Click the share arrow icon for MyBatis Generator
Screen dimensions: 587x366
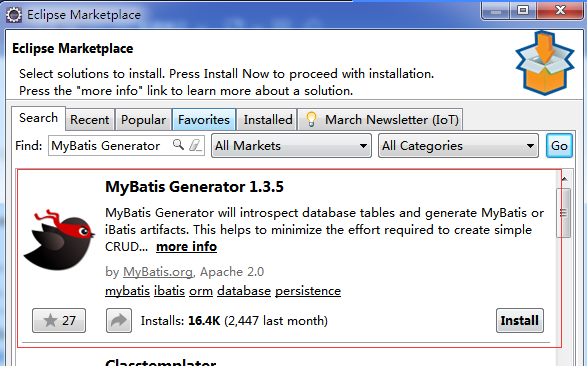[x=119, y=320]
